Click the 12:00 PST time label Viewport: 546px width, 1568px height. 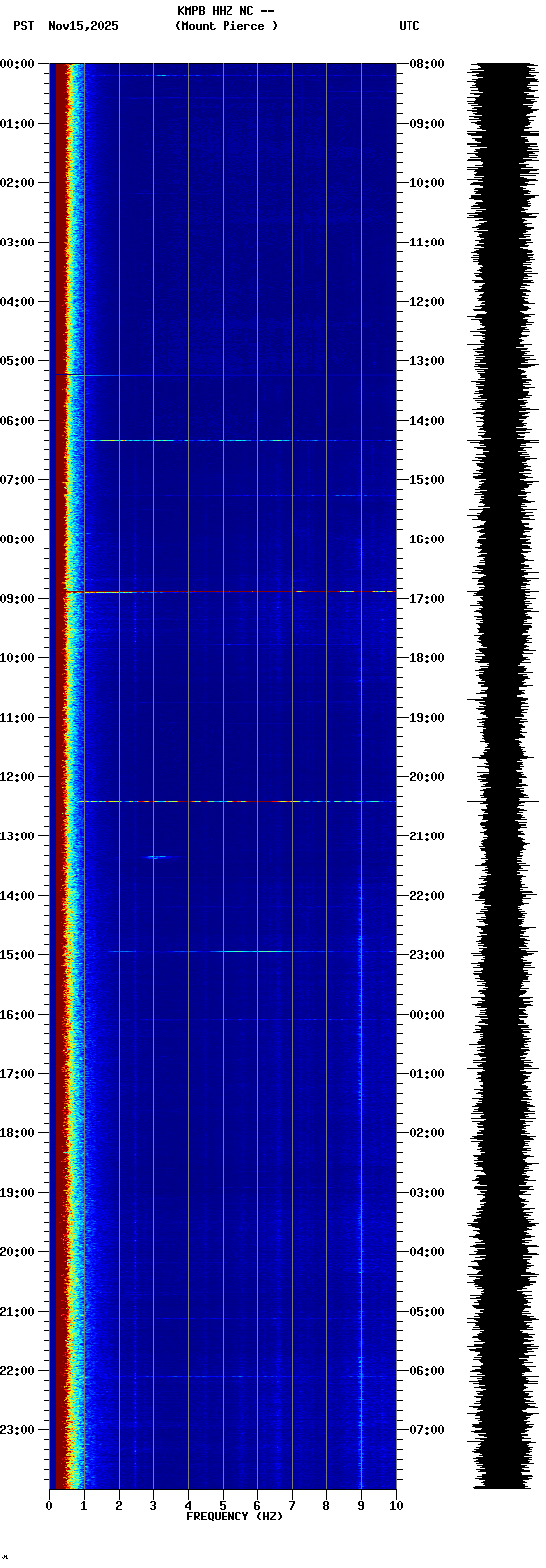click(x=17, y=777)
